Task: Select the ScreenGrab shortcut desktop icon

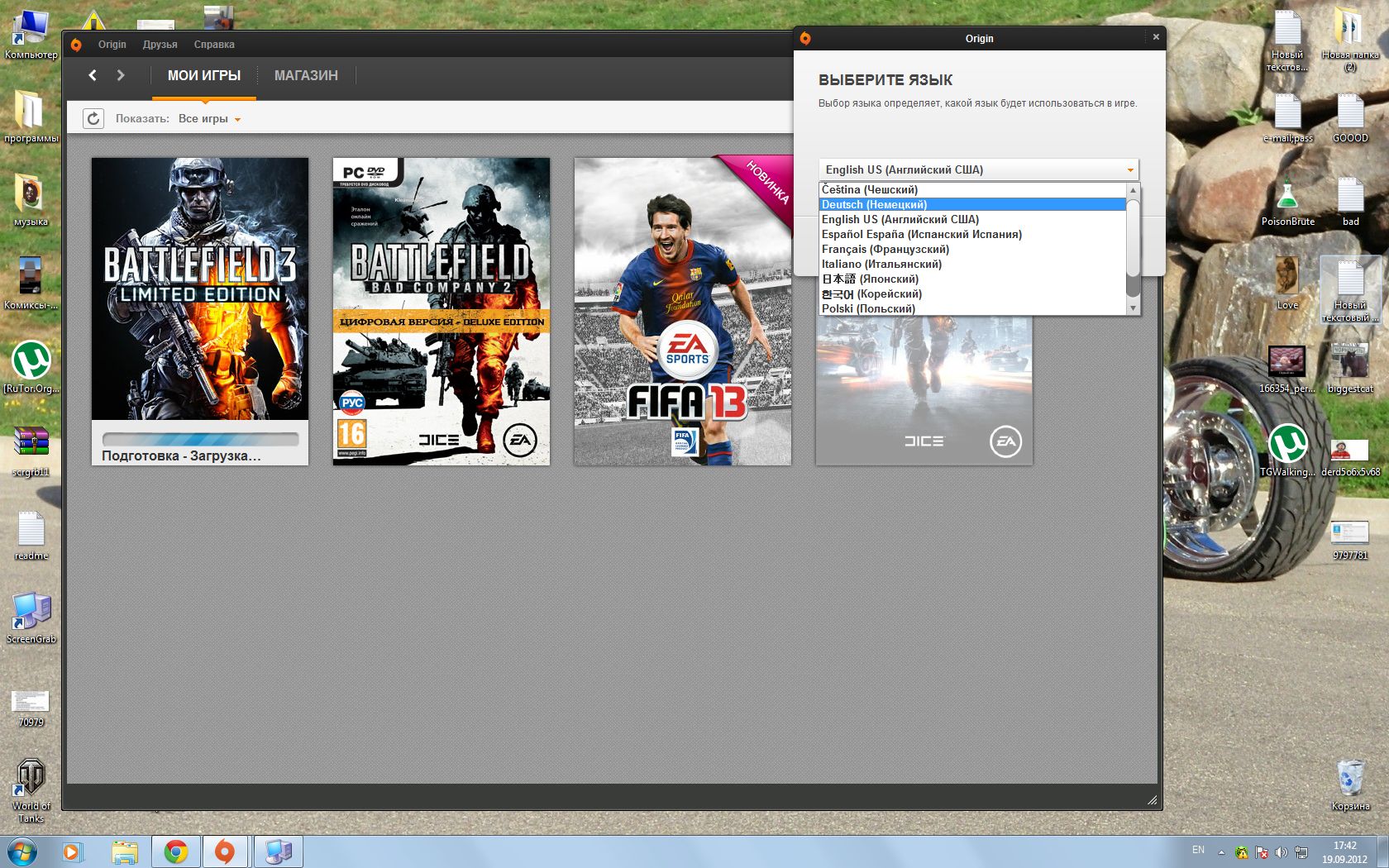Action: pyautogui.click(x=31, y=618)
